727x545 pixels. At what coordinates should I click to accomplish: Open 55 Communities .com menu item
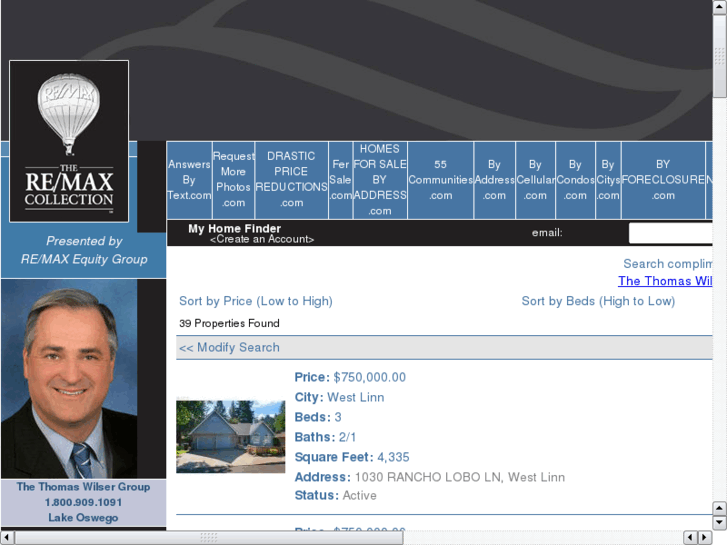440,180
